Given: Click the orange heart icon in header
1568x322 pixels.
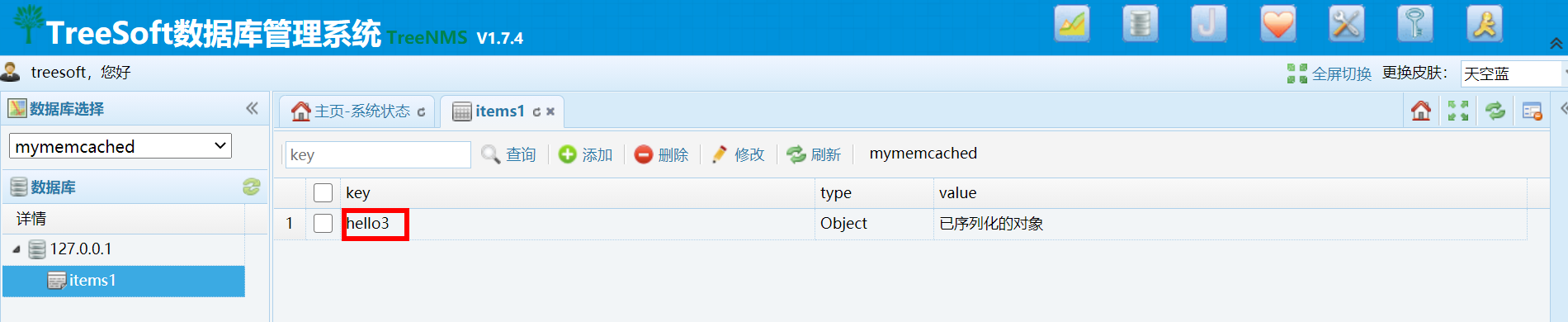Looking at the screenshot, I should pyautogui.click(x=1278, y=24).
